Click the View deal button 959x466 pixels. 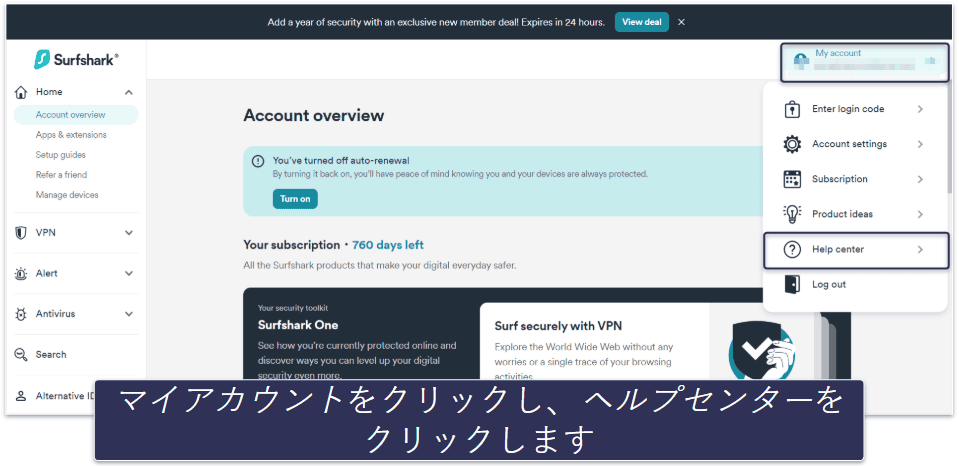(642, 22)
